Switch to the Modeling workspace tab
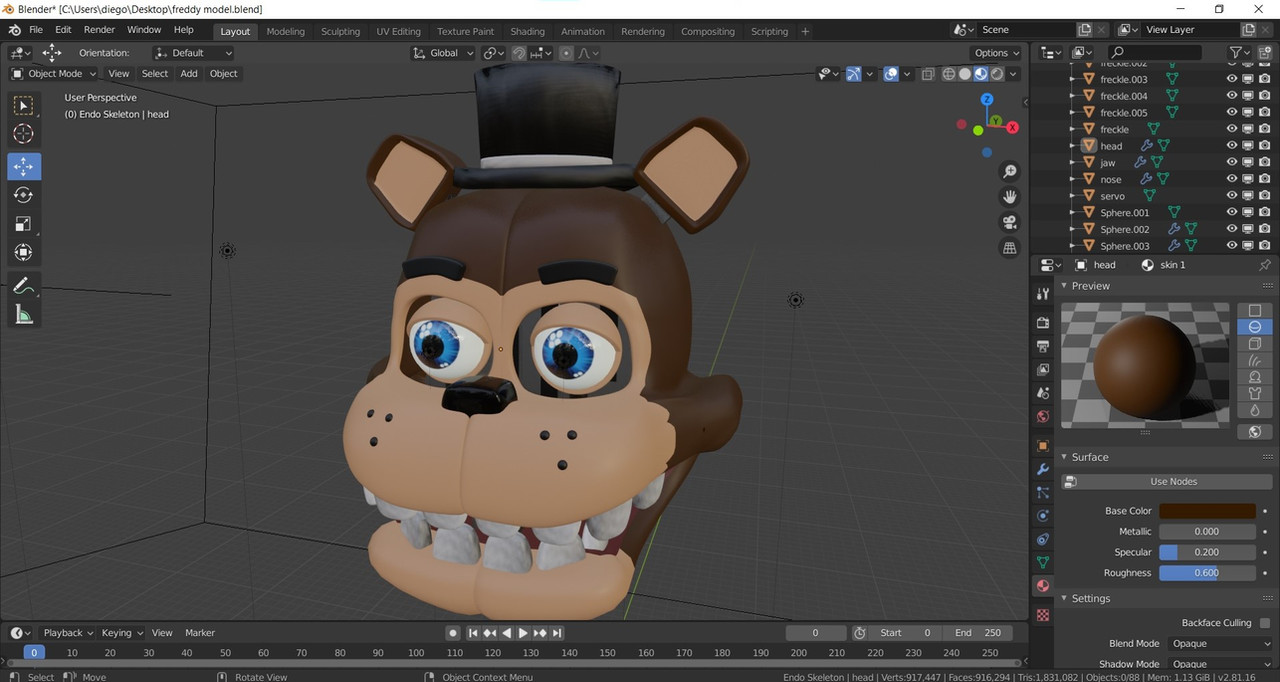 pos(285,32)
